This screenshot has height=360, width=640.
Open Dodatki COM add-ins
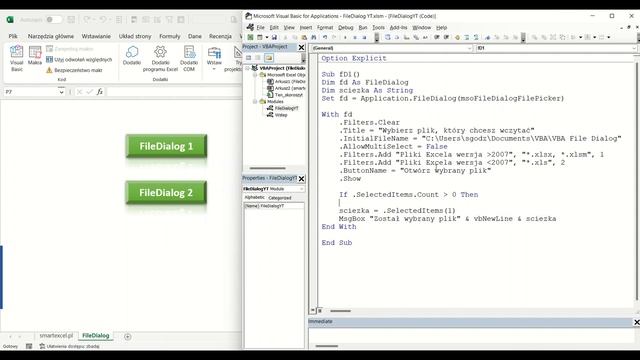tap(189, 58)
